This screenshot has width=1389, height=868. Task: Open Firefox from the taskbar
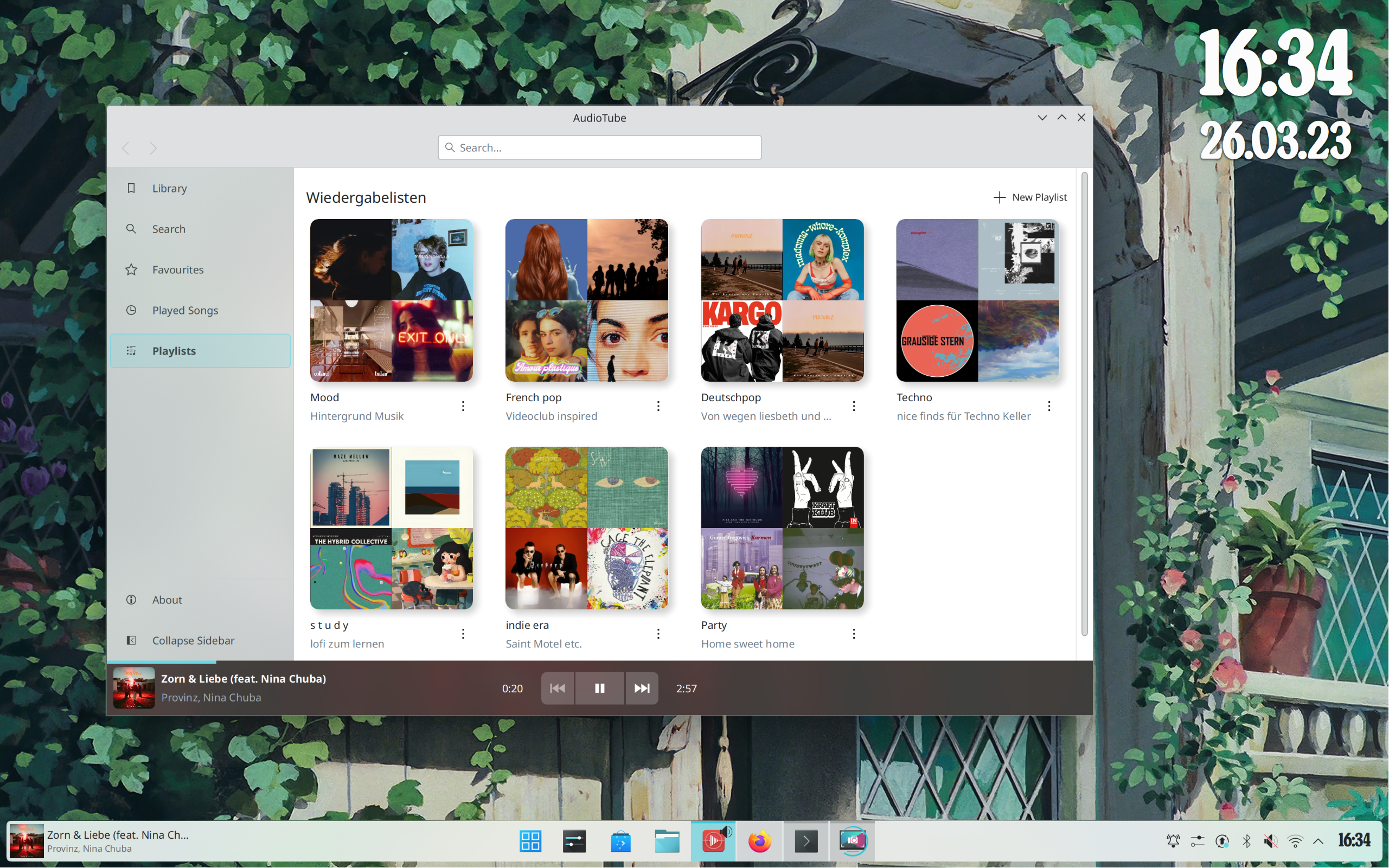(758, 841)
